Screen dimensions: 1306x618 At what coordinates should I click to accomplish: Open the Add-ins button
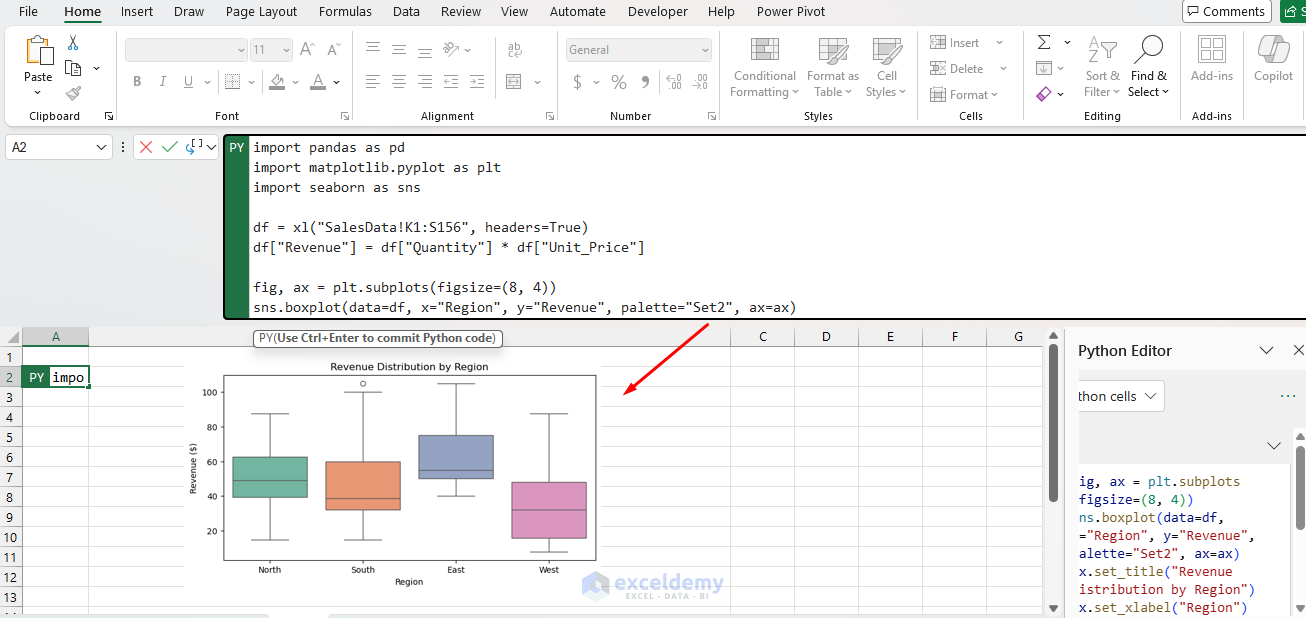click(x=1212, y=60)
